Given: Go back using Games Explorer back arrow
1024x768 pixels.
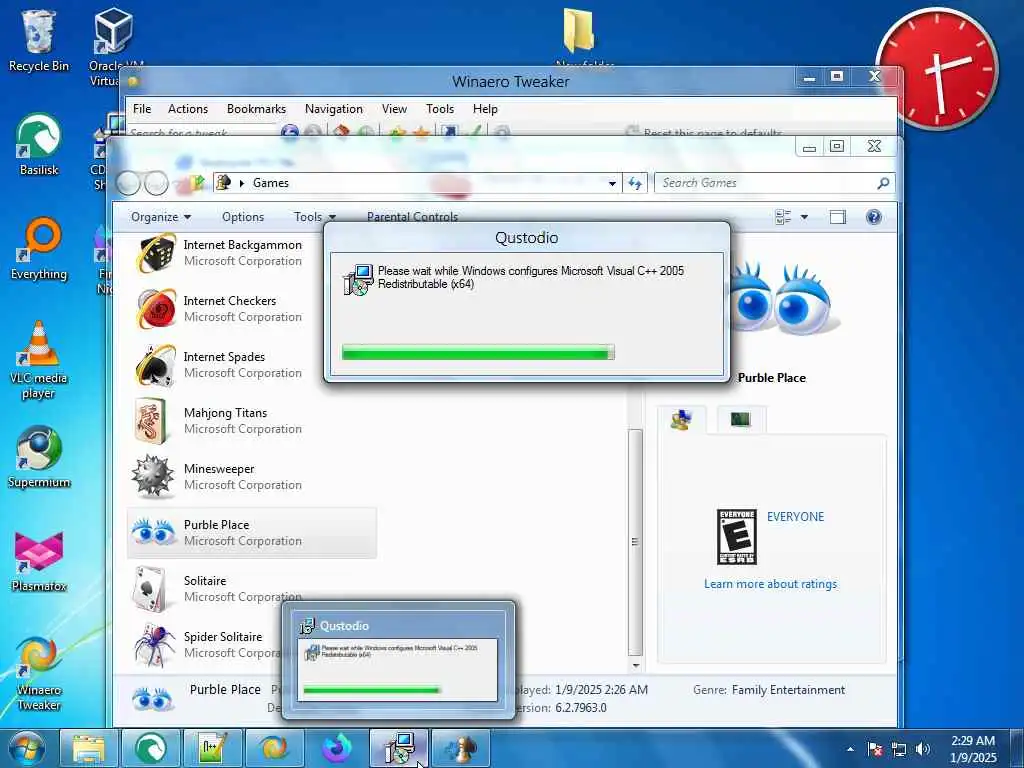Looking at the screenshot, I should tap(129, 184).
